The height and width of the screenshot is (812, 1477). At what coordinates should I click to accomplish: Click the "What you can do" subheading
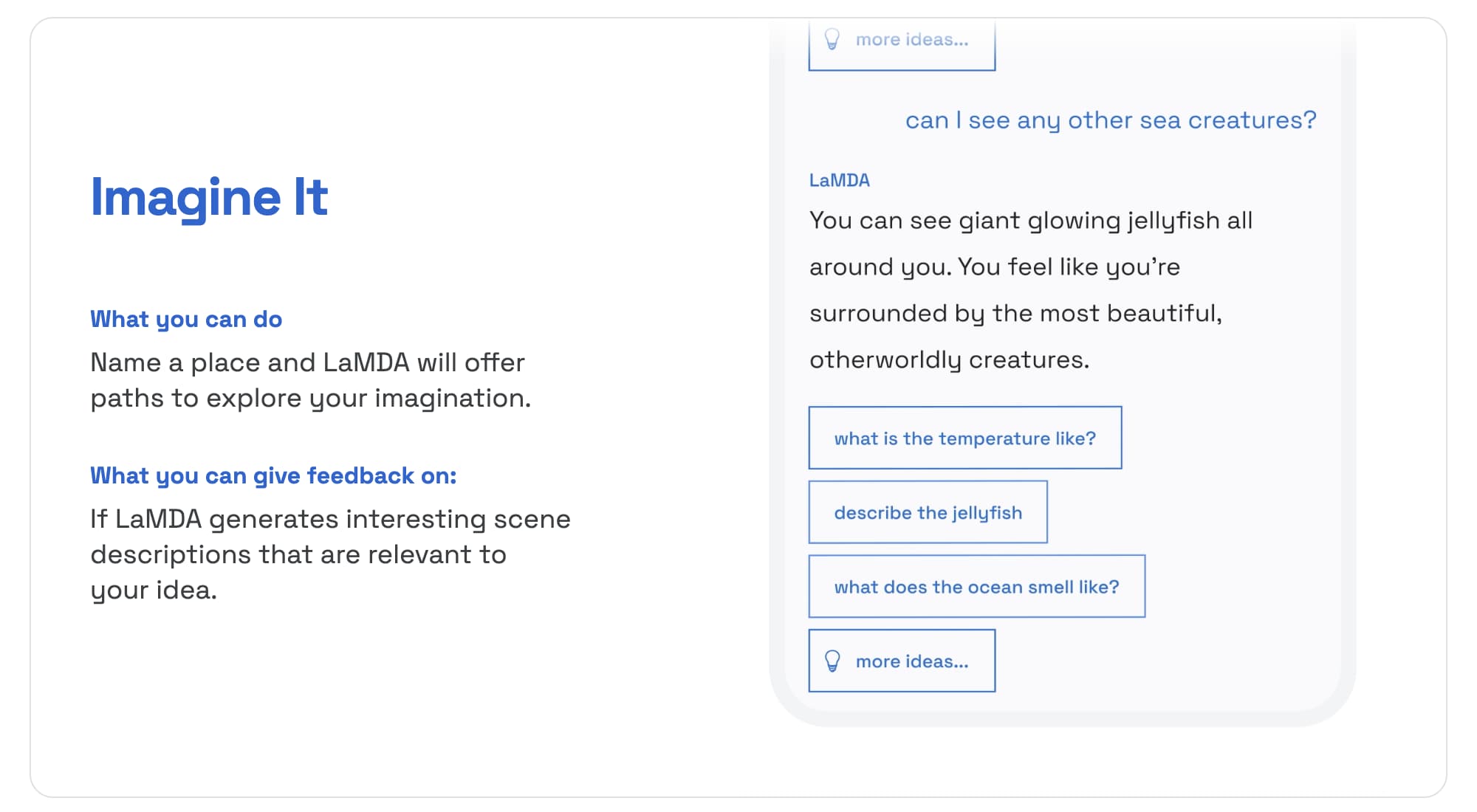[x=186, y=319]
